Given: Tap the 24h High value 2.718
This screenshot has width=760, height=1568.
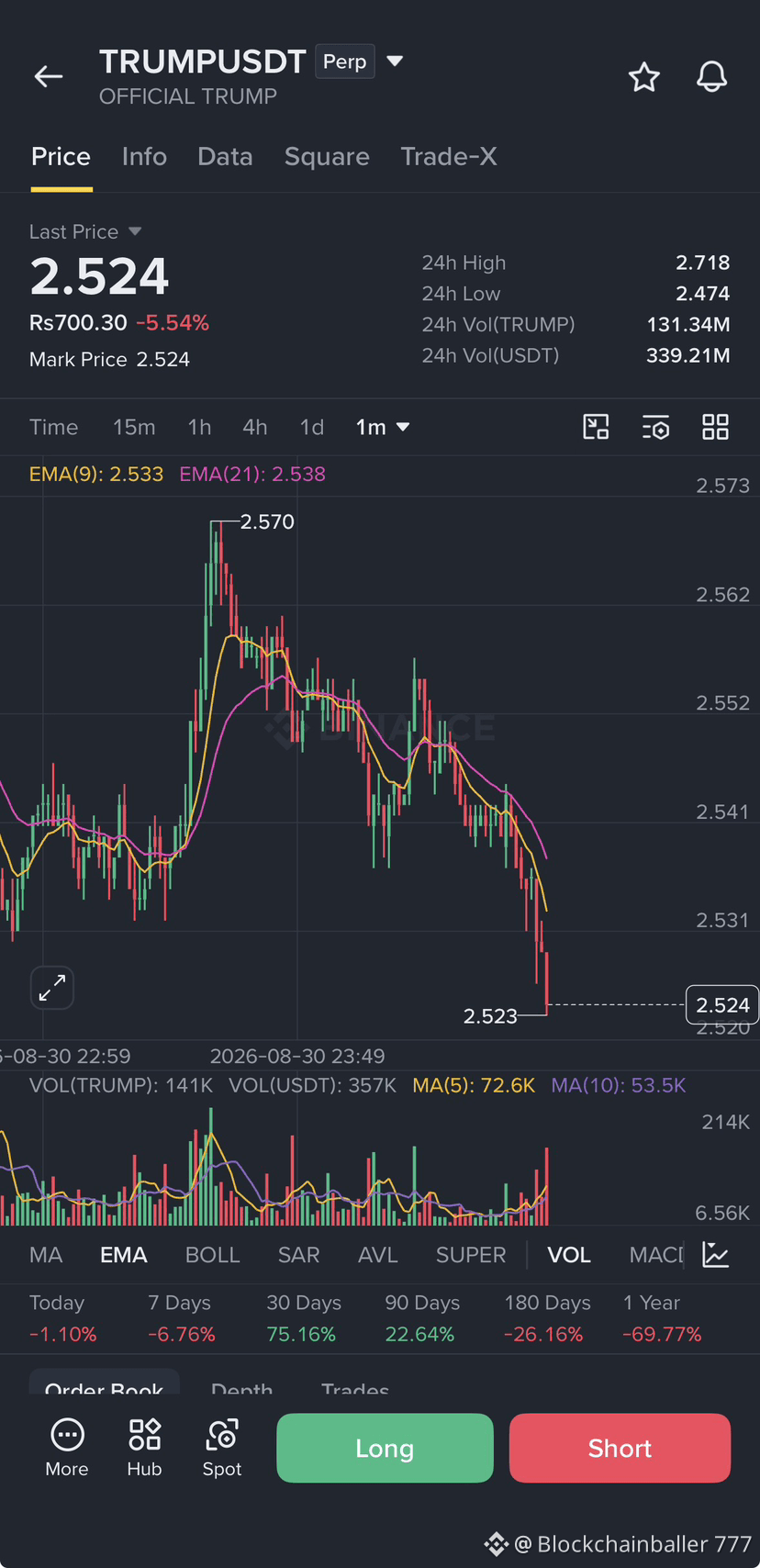Looking at the screenshot, I should 703,263.
